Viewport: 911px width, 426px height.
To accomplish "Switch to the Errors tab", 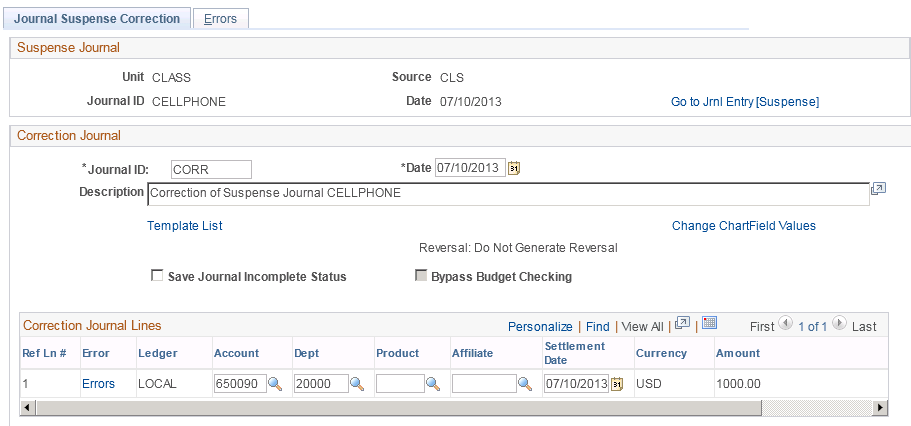I will click(220, 19).
